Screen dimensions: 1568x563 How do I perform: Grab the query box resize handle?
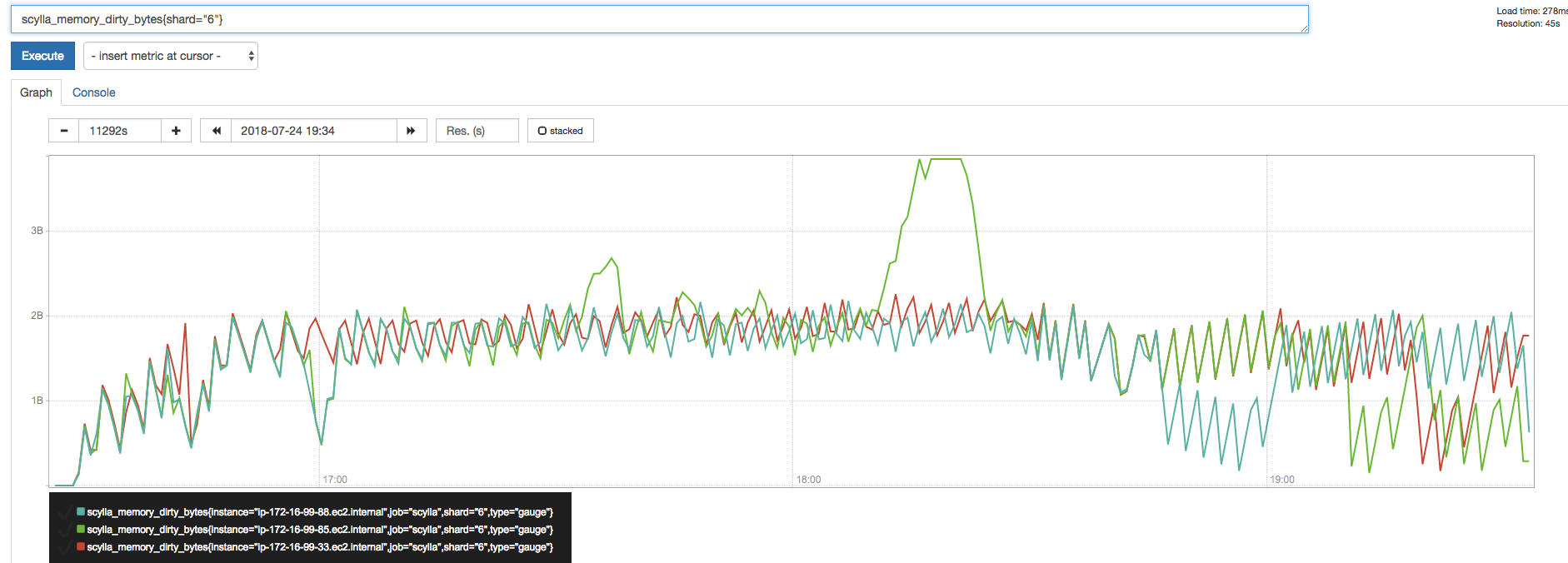1305,29
